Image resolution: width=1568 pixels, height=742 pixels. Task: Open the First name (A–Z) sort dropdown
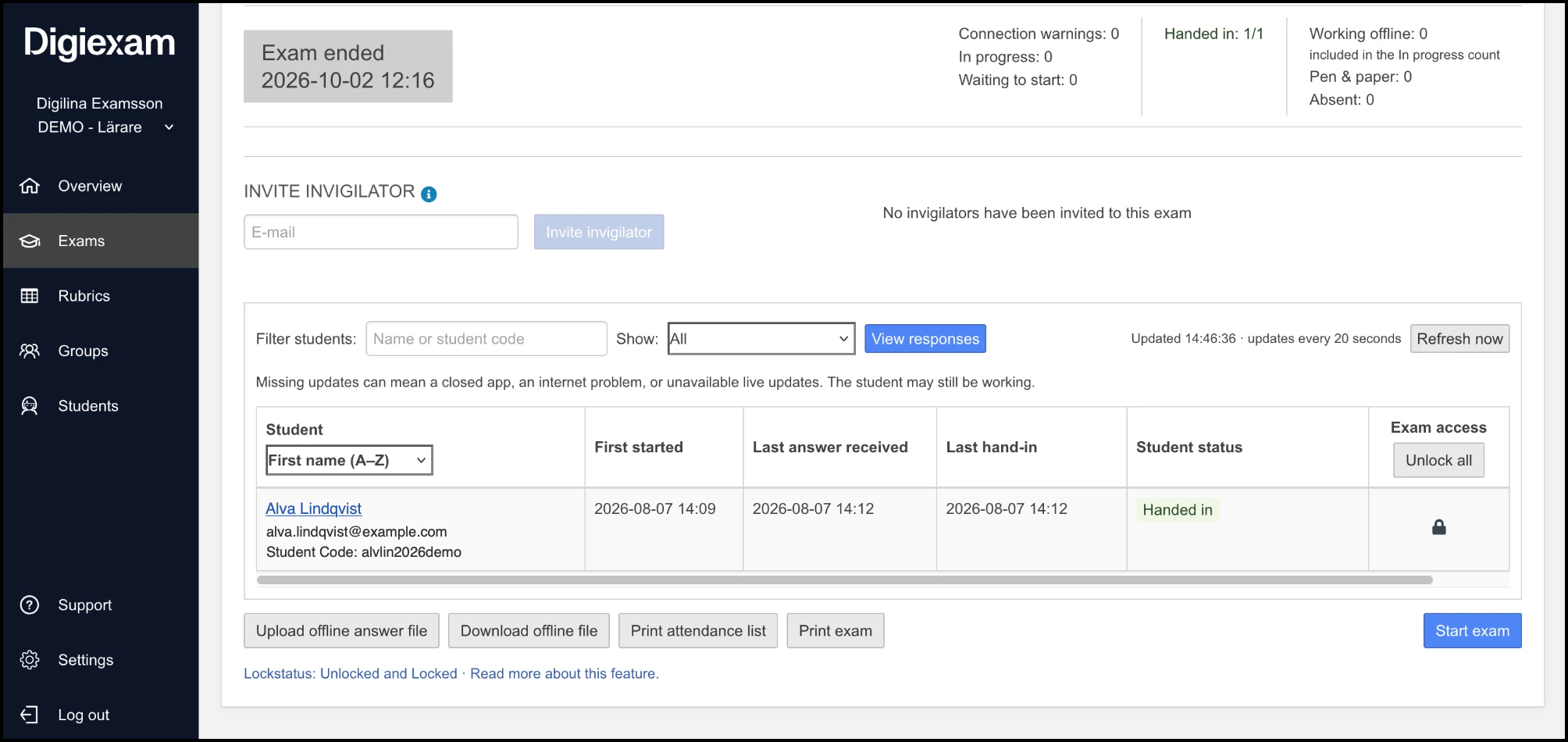(349, 460)
